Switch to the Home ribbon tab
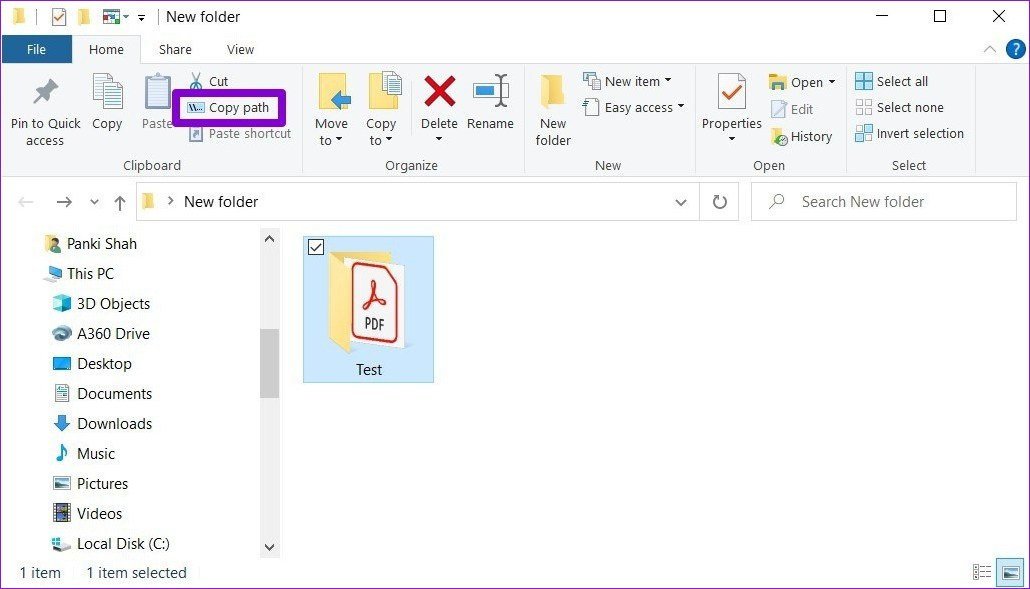1030x589 pixels. click(x=106, y=49)
